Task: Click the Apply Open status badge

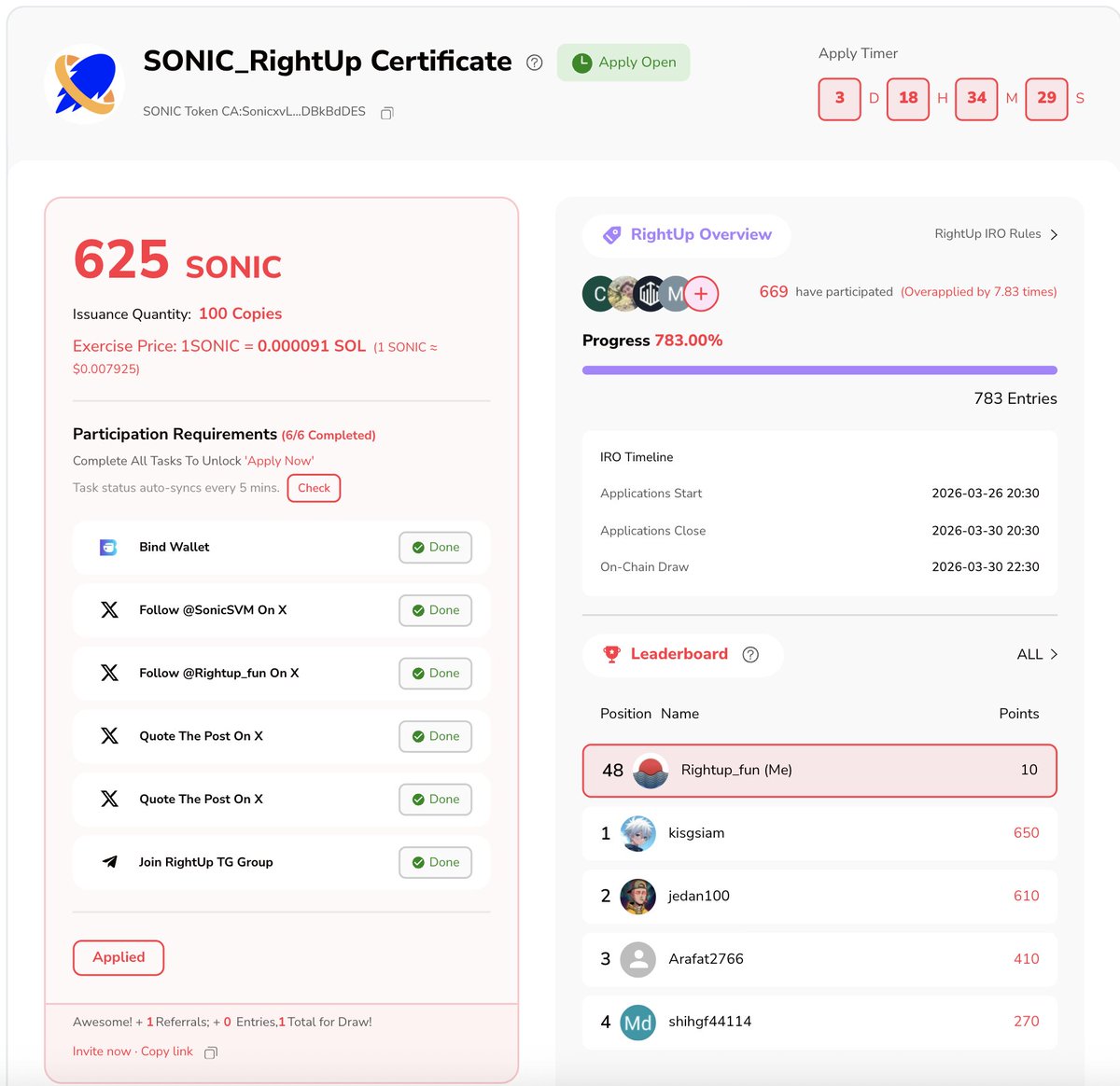Action: 623,63
